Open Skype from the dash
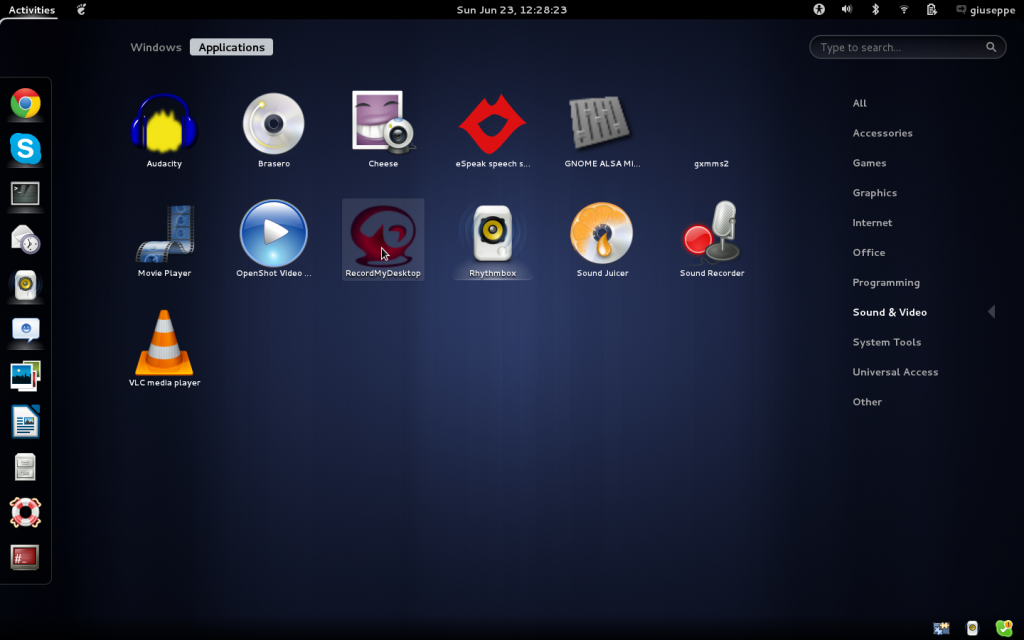 (25, 148)
